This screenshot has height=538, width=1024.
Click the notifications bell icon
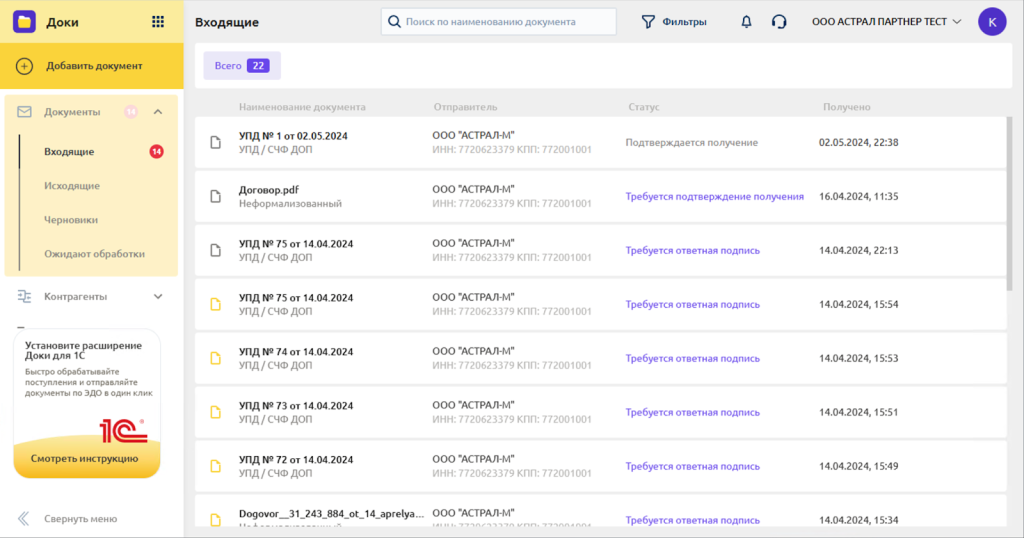pyautogui.click(x=746, y=22)
